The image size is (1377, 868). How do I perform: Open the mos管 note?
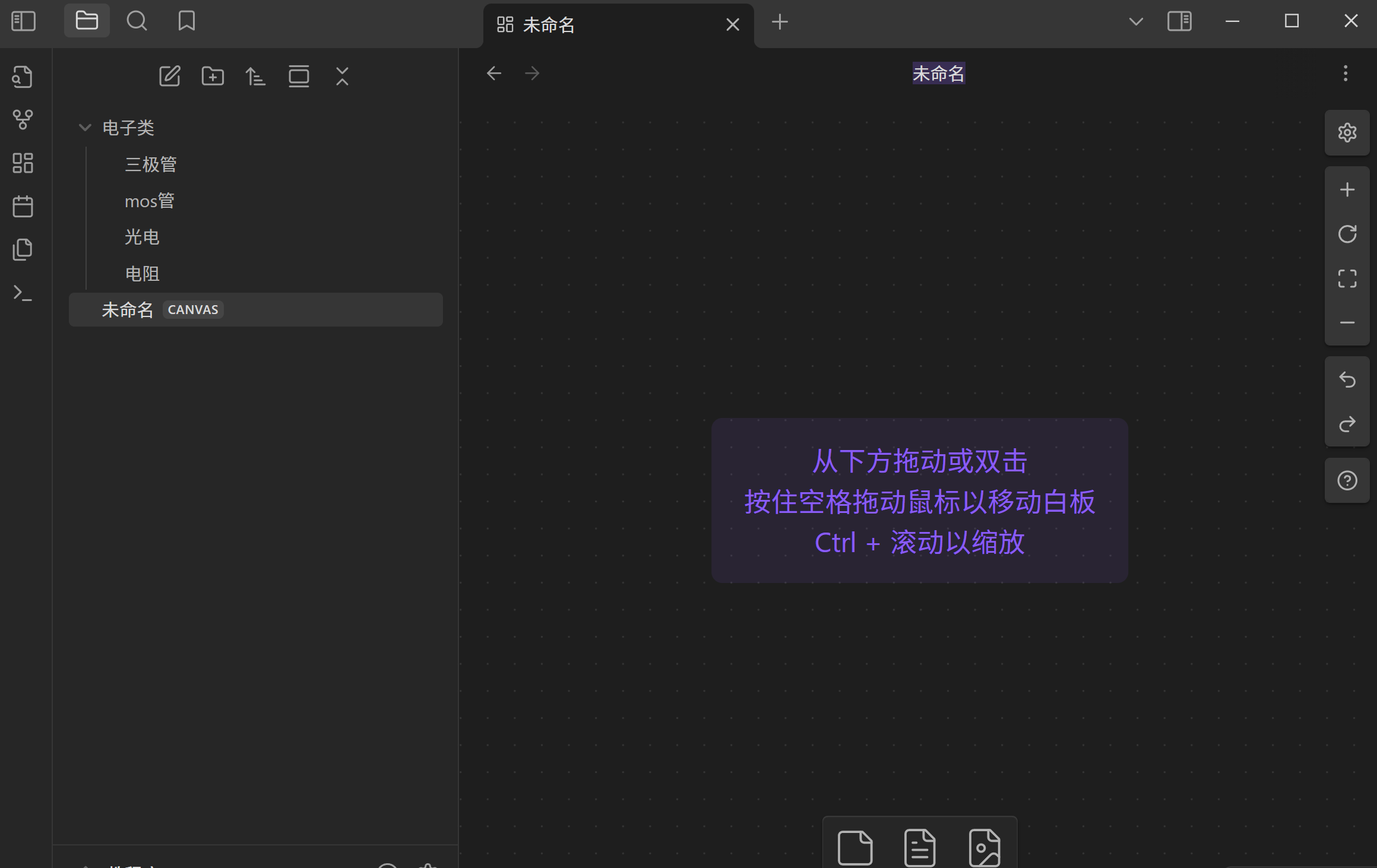pyautogui.click(x=150, y=201)
